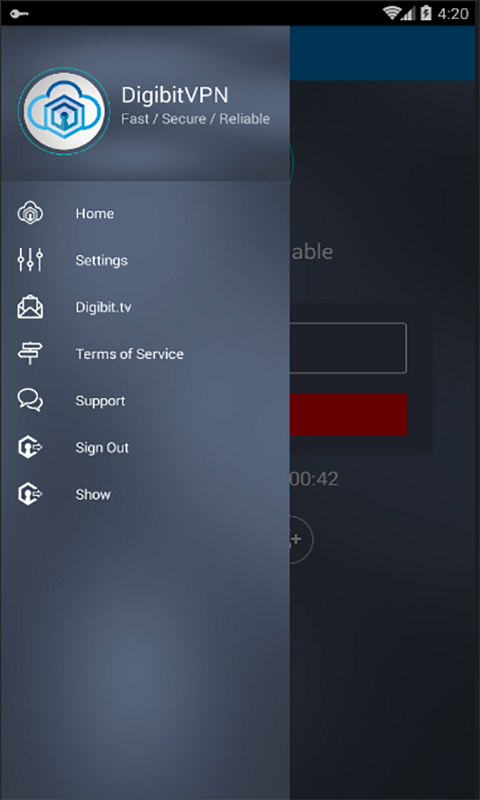Tap the Show shield icon
Image resolution: width=480 pixels, height=800 pixels.
pyautogui.click(x=30, y=494)
